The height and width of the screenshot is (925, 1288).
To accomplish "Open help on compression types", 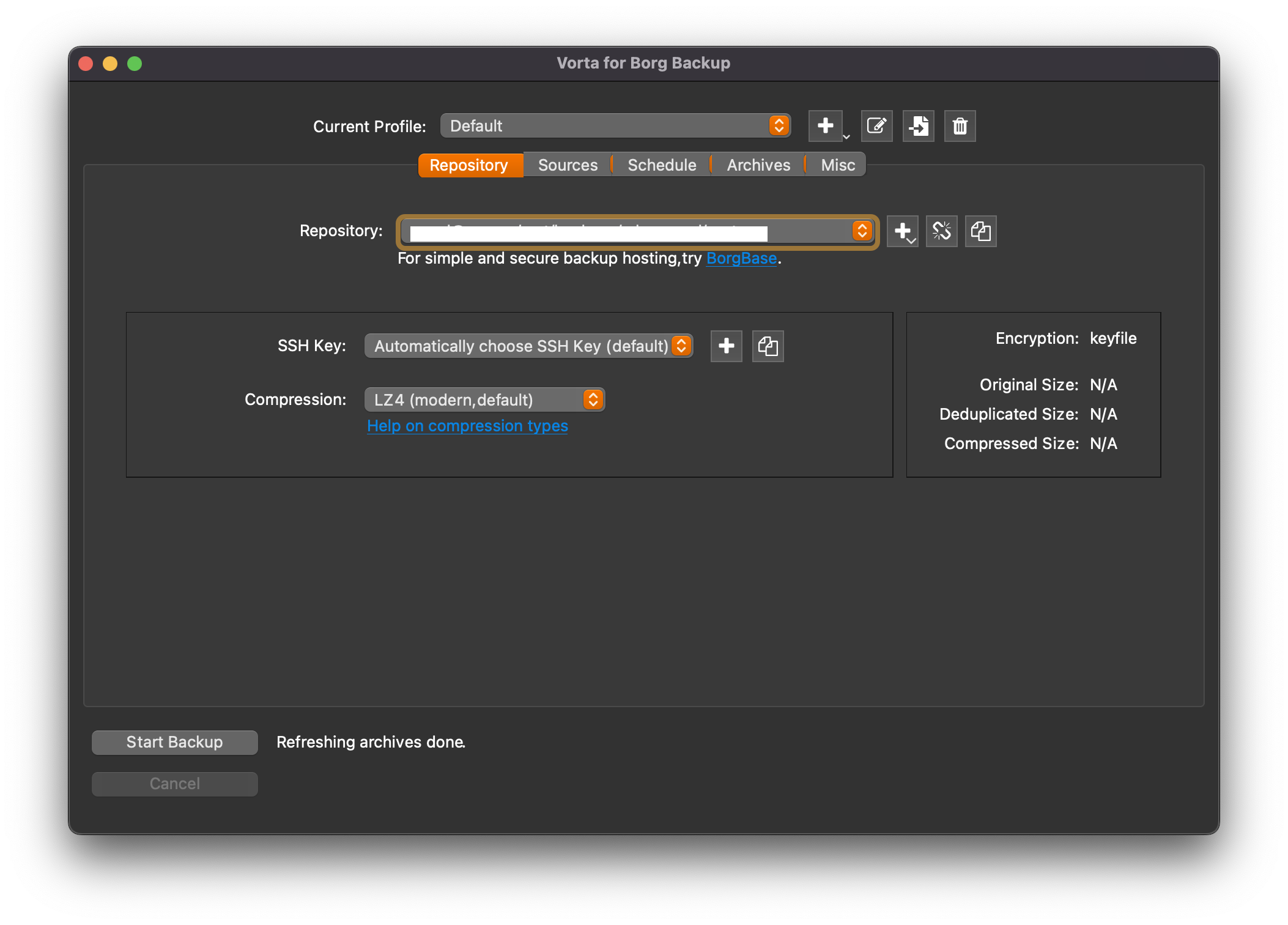I will coord(467,425).
